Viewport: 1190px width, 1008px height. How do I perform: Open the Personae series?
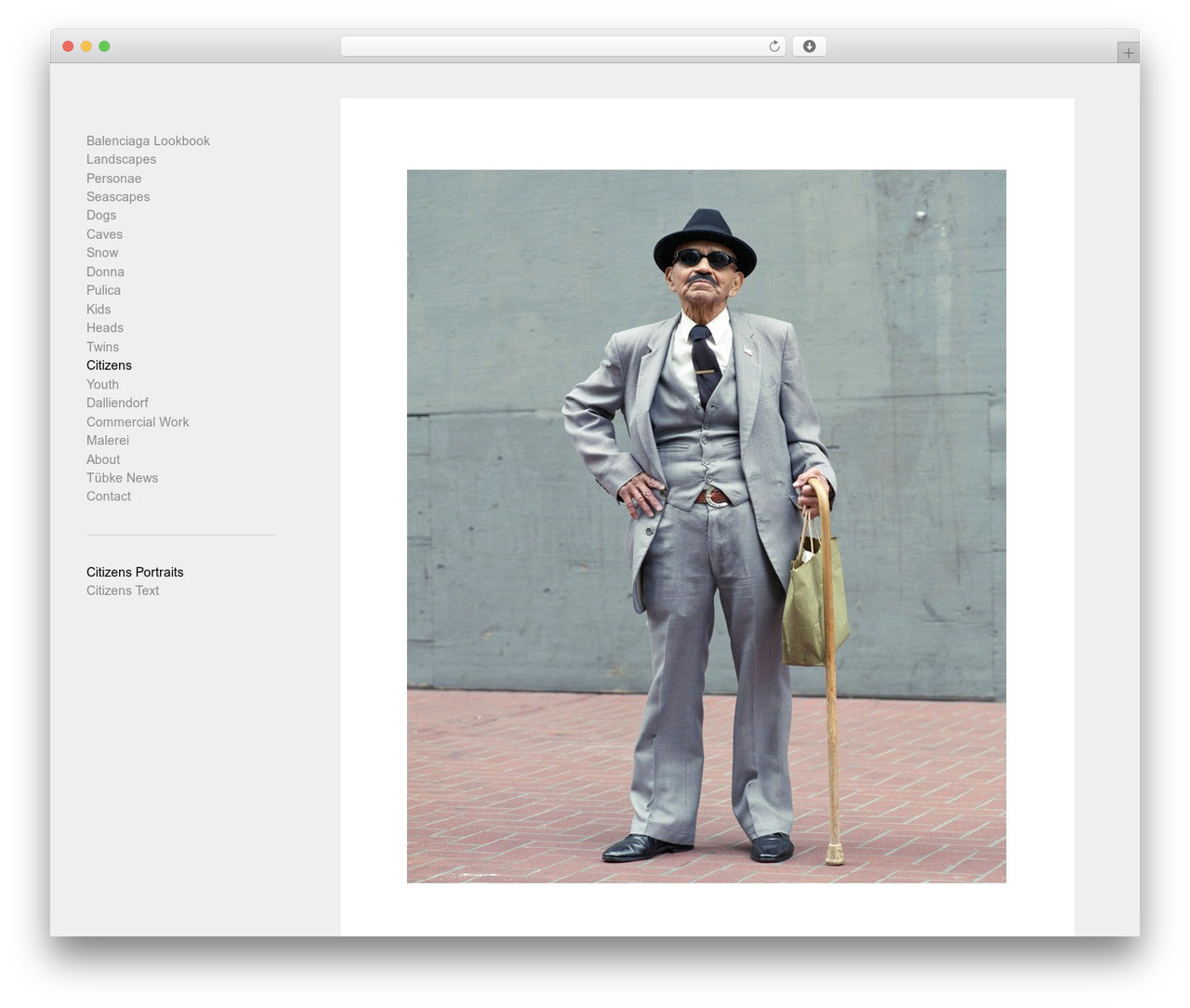113,179
